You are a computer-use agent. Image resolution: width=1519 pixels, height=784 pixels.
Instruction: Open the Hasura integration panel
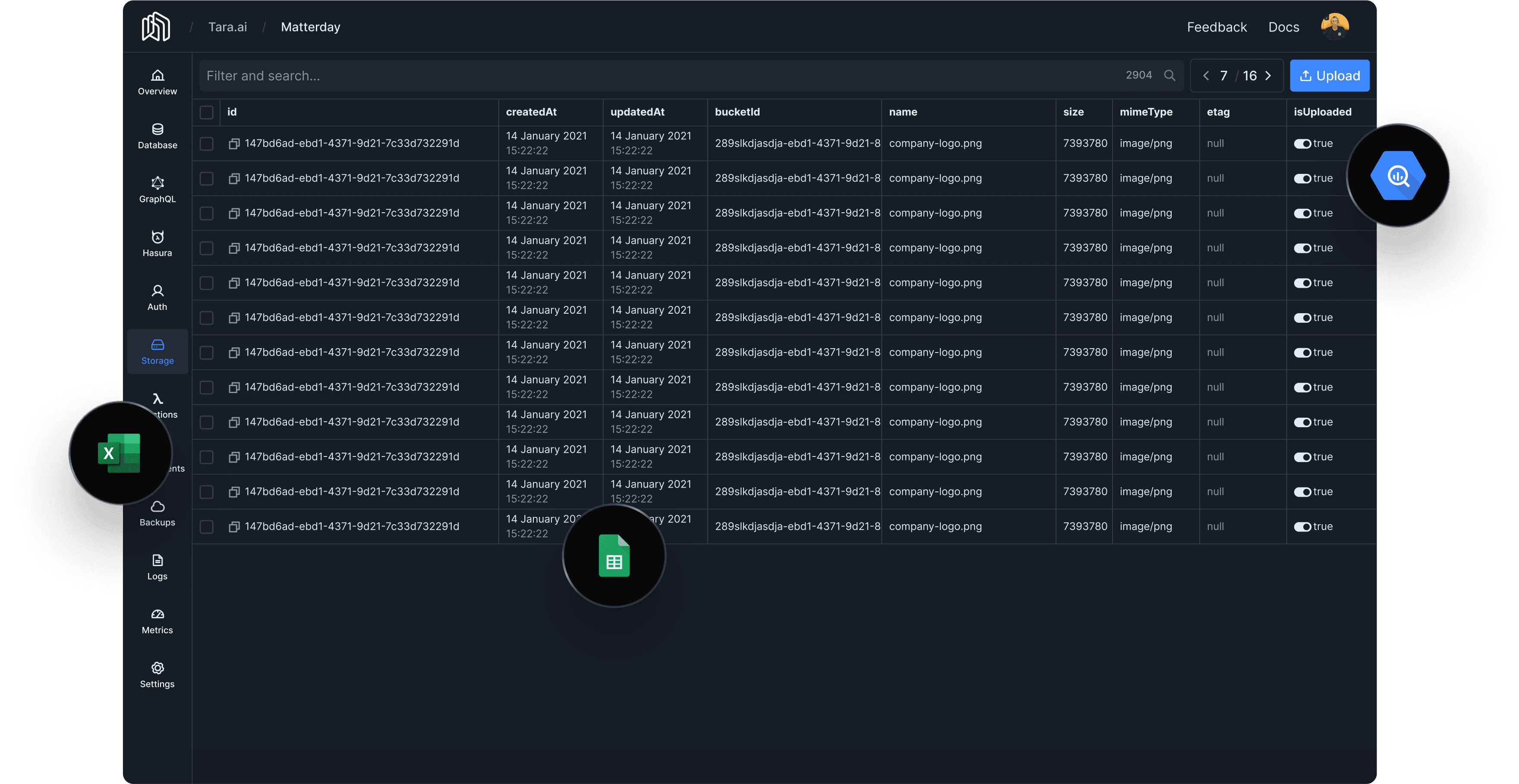pos(156,244)
